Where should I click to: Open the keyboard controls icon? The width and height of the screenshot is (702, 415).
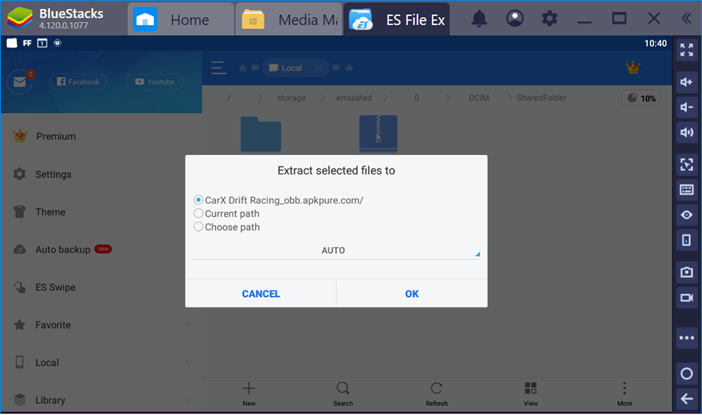pyautogui.click(x=686, y=189)
